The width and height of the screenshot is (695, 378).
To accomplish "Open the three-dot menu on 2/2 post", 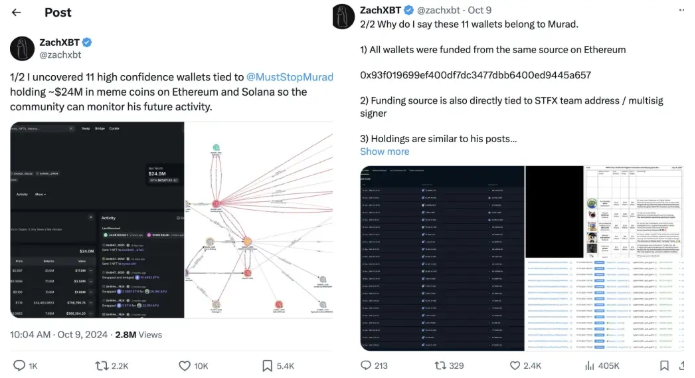I will [x=681, y=10].
